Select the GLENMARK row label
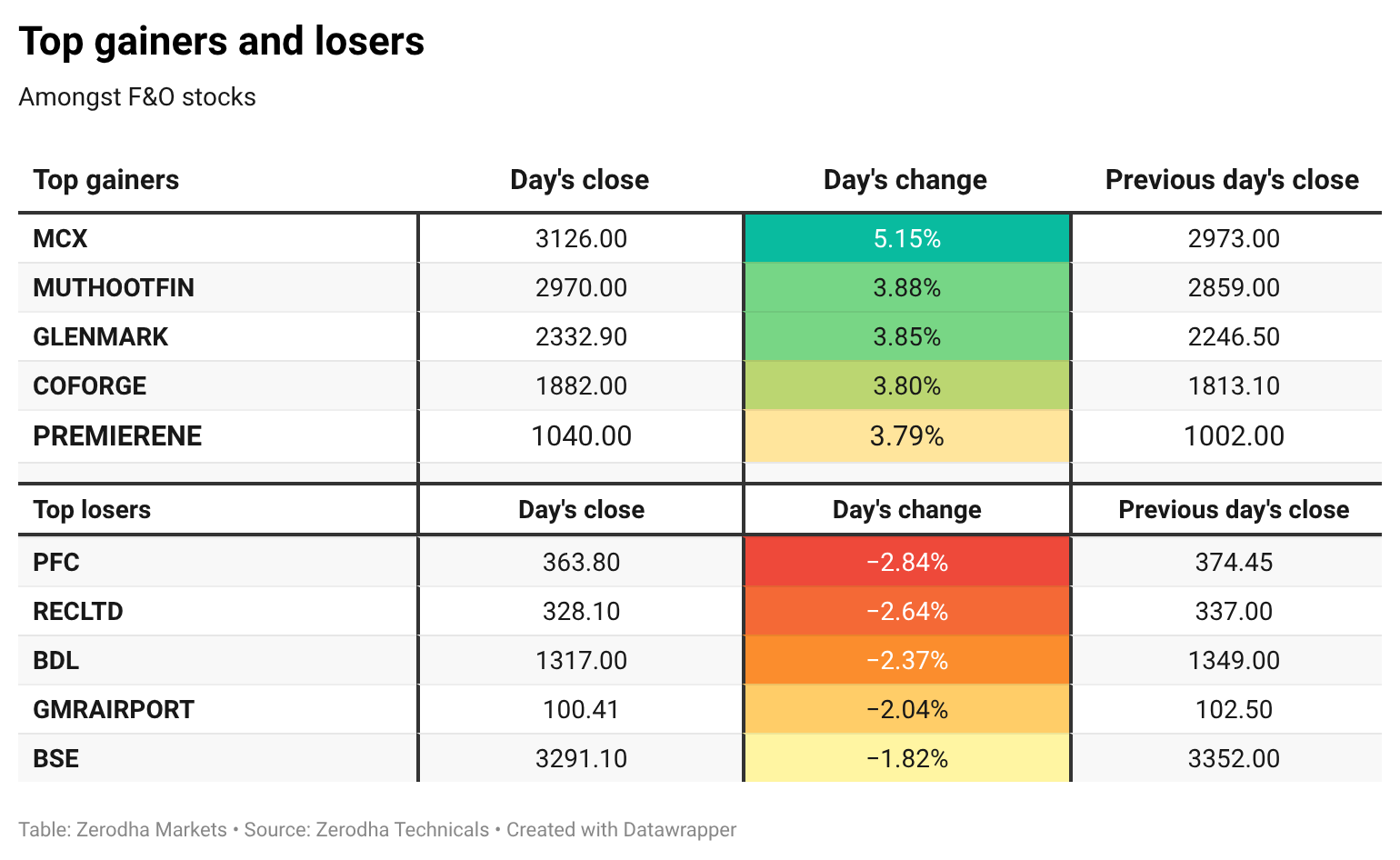Screen dimensions: 1400x860 101,336
